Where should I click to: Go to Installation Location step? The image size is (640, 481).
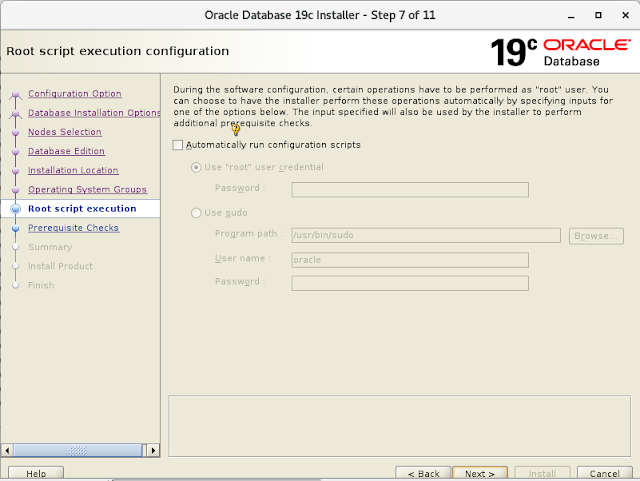click(x=73, y=170)
